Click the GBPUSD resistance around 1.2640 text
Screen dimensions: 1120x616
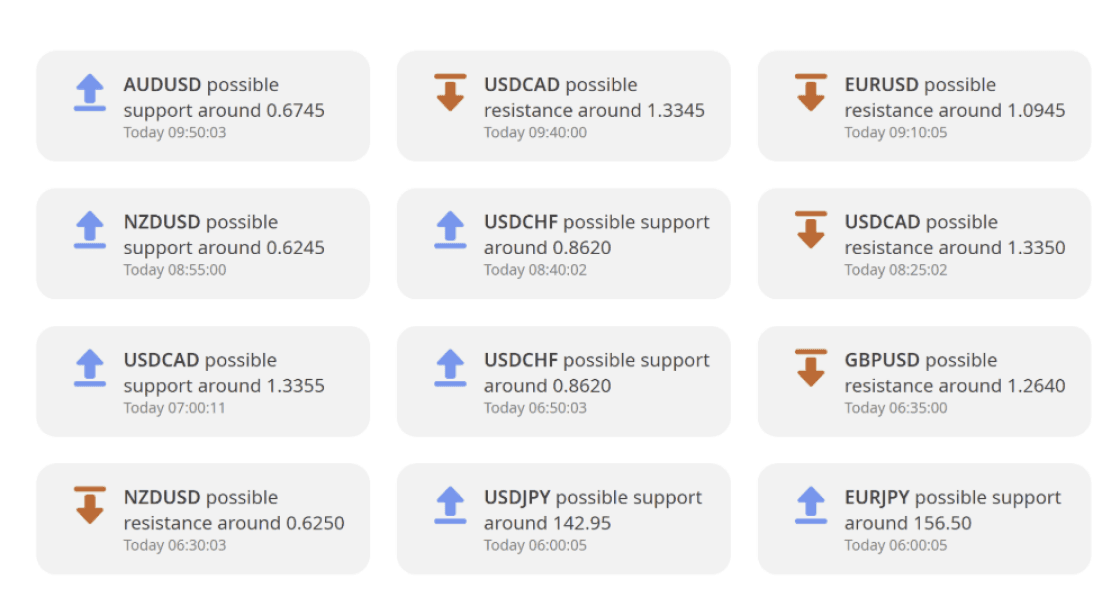[x=954, y=373]
